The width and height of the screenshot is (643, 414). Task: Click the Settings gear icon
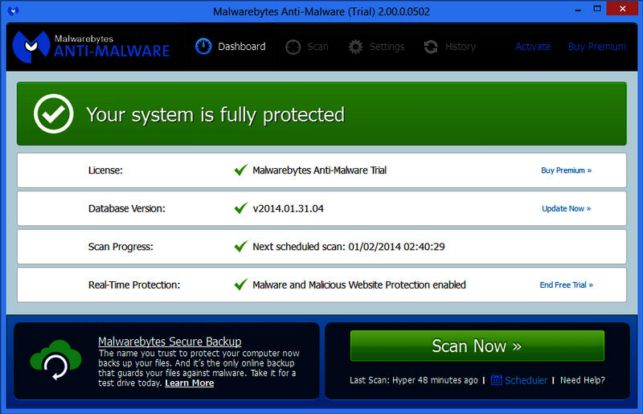[x=356, y=47]
